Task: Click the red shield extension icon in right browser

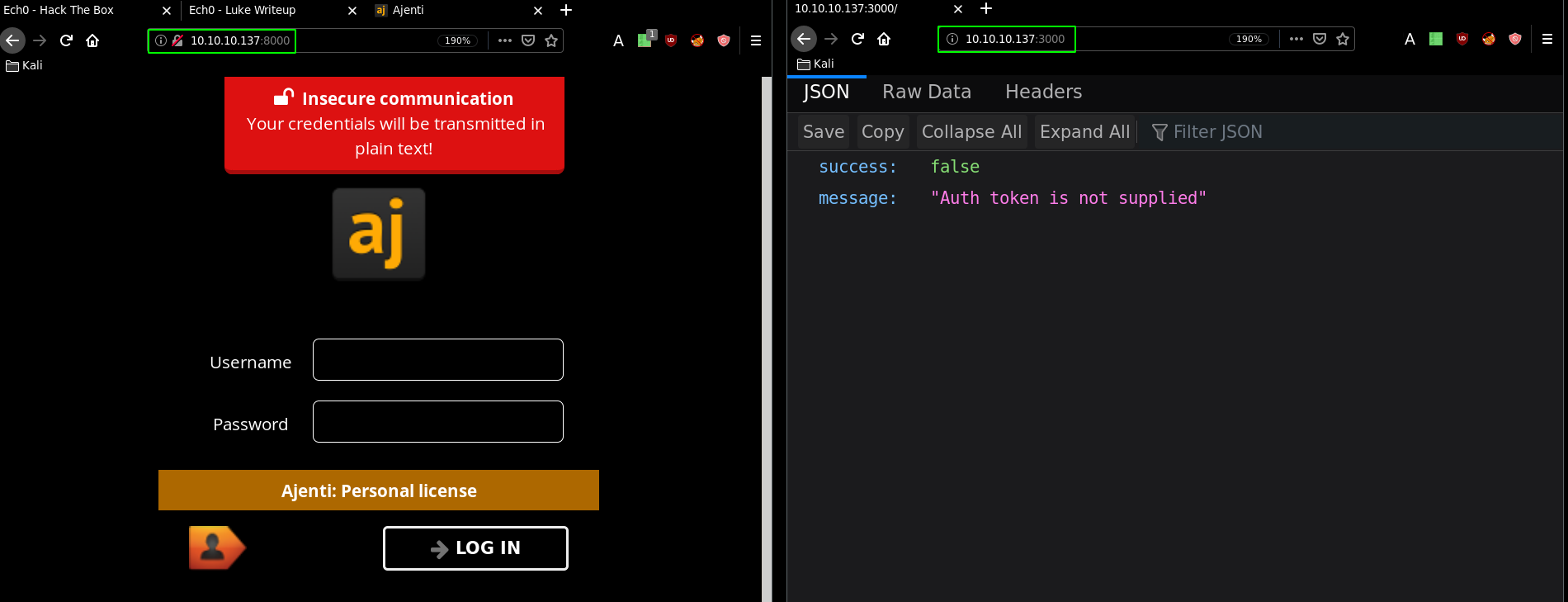Action: (1515, 39)
